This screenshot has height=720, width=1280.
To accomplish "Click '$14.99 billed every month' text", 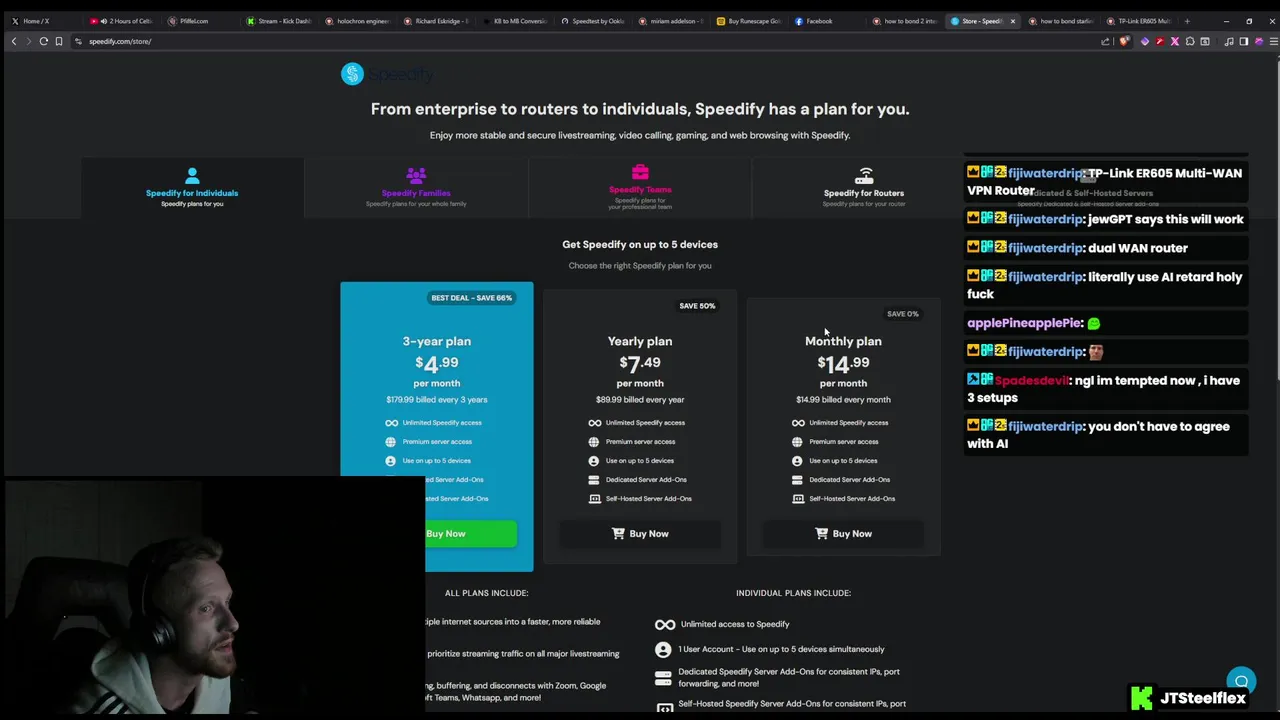I will click(843, 400).
